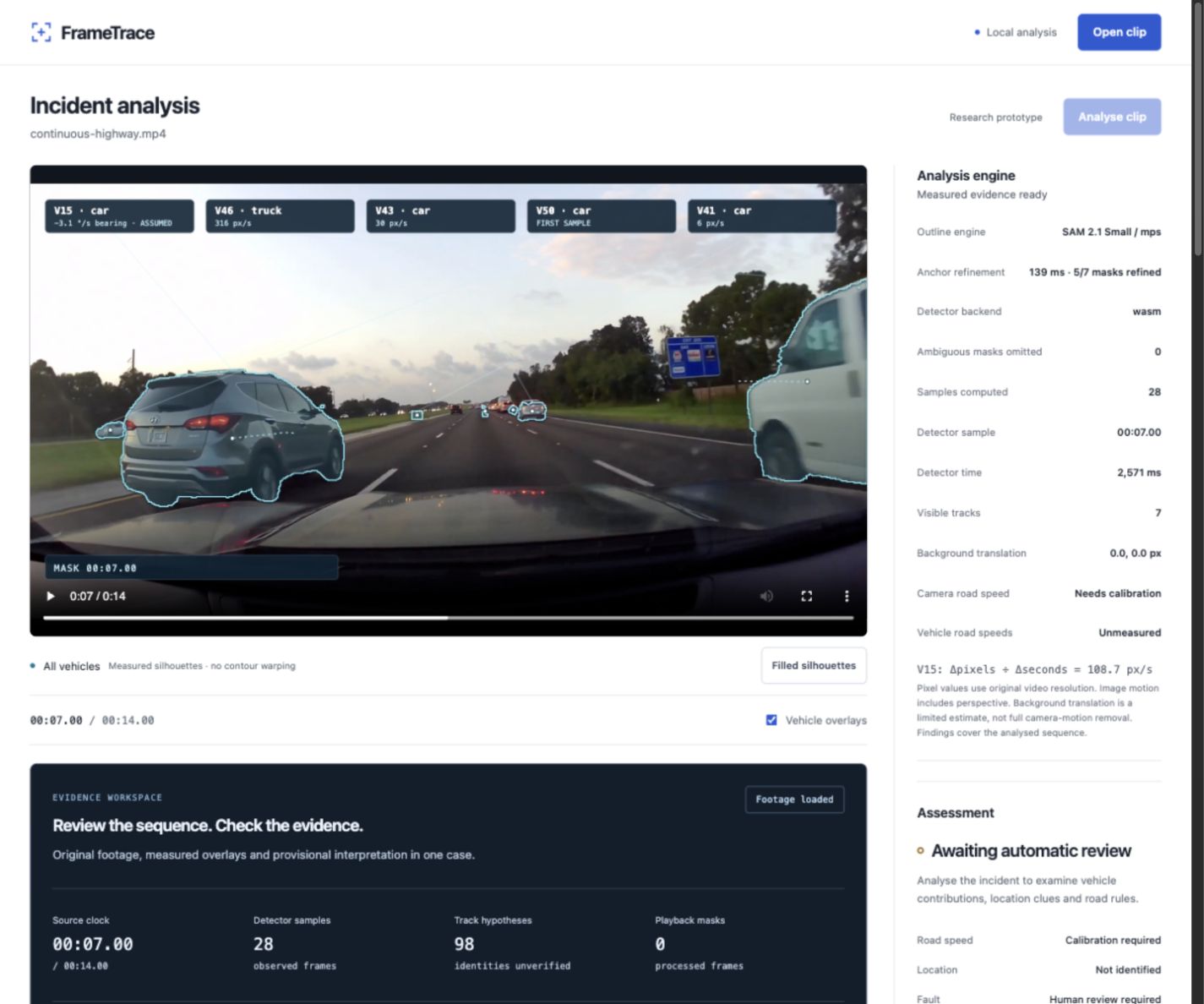Click the Analyse clip button
Viewport: 1204px width, 1004px height.
point(1112,117)
